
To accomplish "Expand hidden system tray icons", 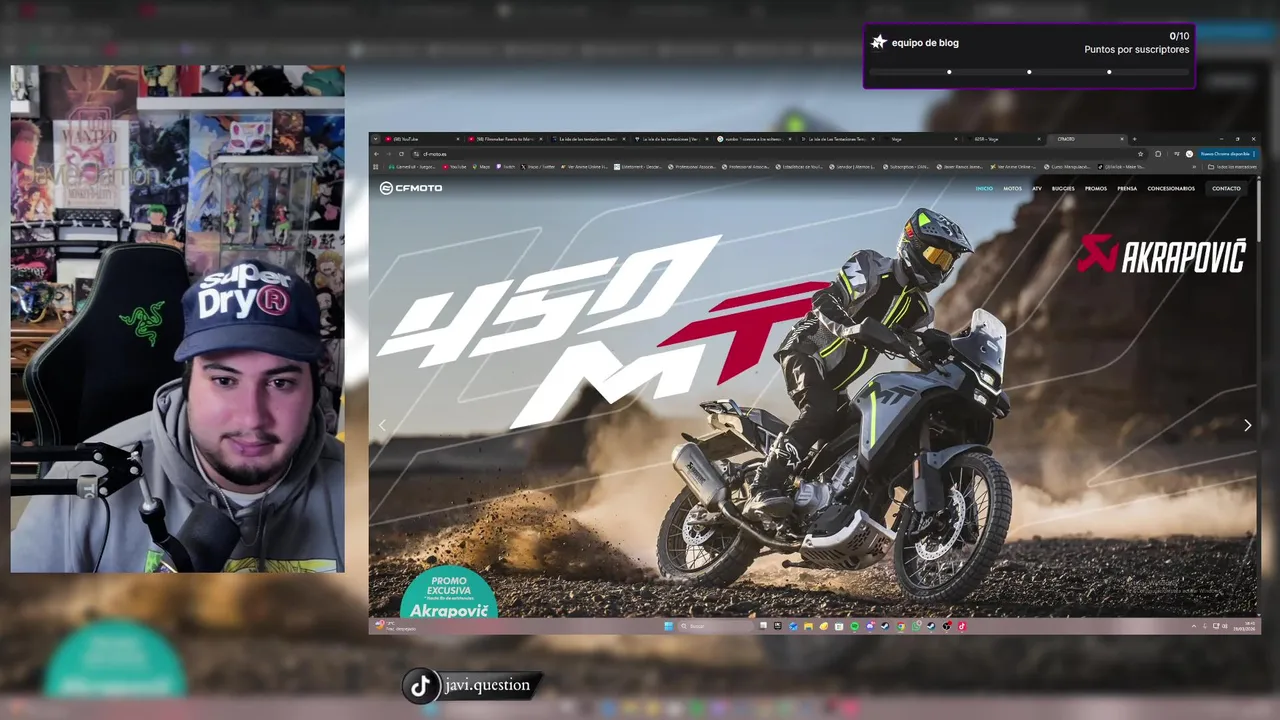I will [x=1193, y=626].
